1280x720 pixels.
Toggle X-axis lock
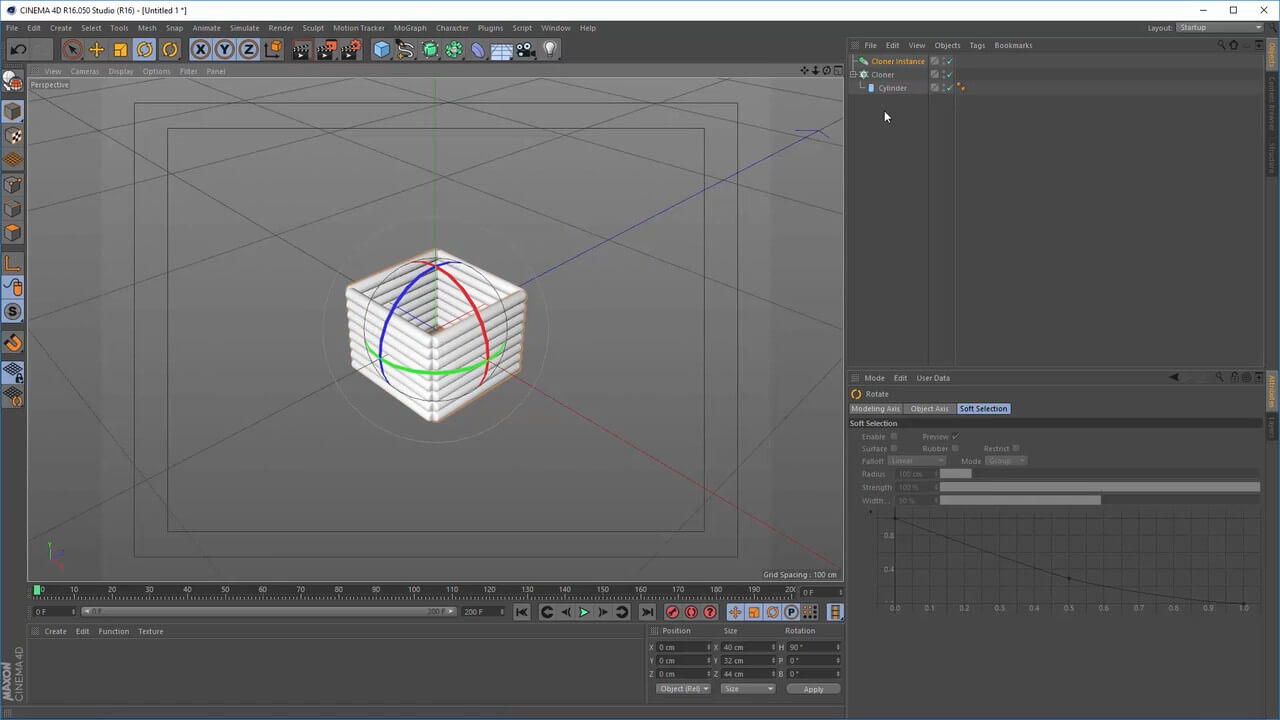click(x=201, y=49)
